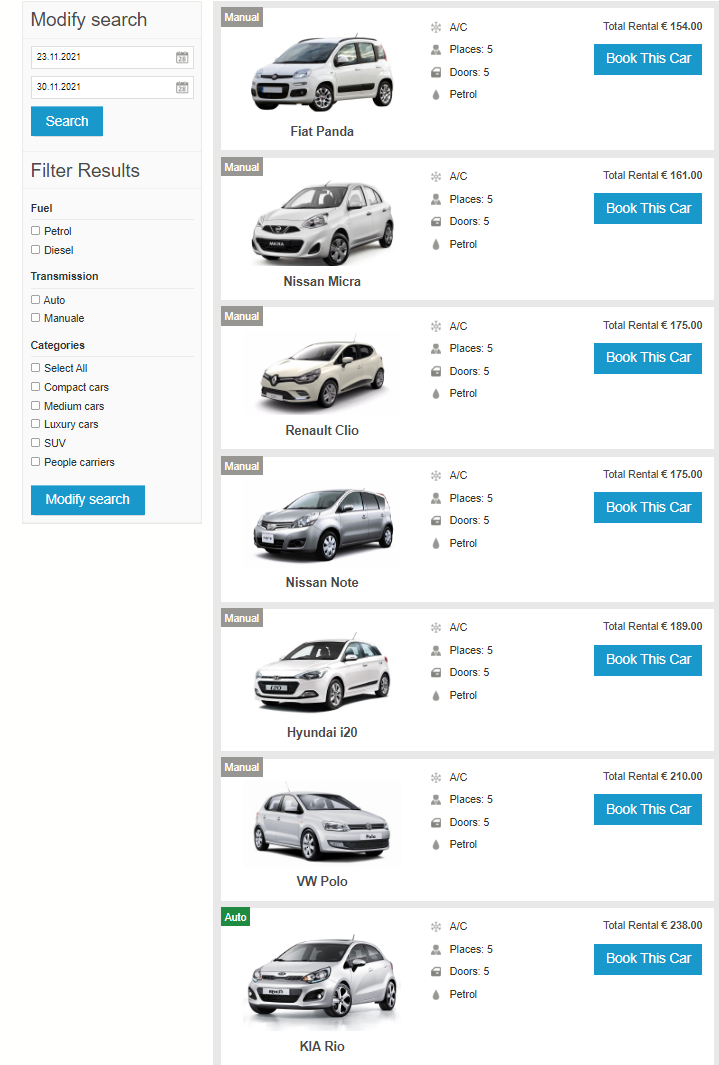Image resolution: width=719 pixels, height=1065 pixels.
Task: Check the People carriers category checkbox
Action: coord(35,462)
